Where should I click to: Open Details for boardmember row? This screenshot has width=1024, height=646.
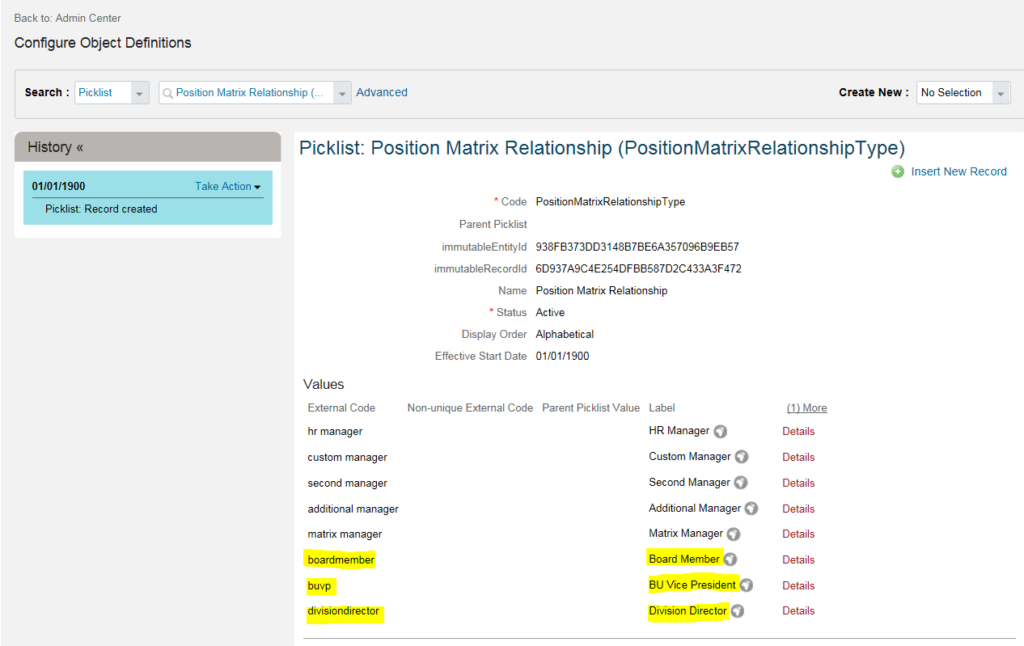pos(798,560)
